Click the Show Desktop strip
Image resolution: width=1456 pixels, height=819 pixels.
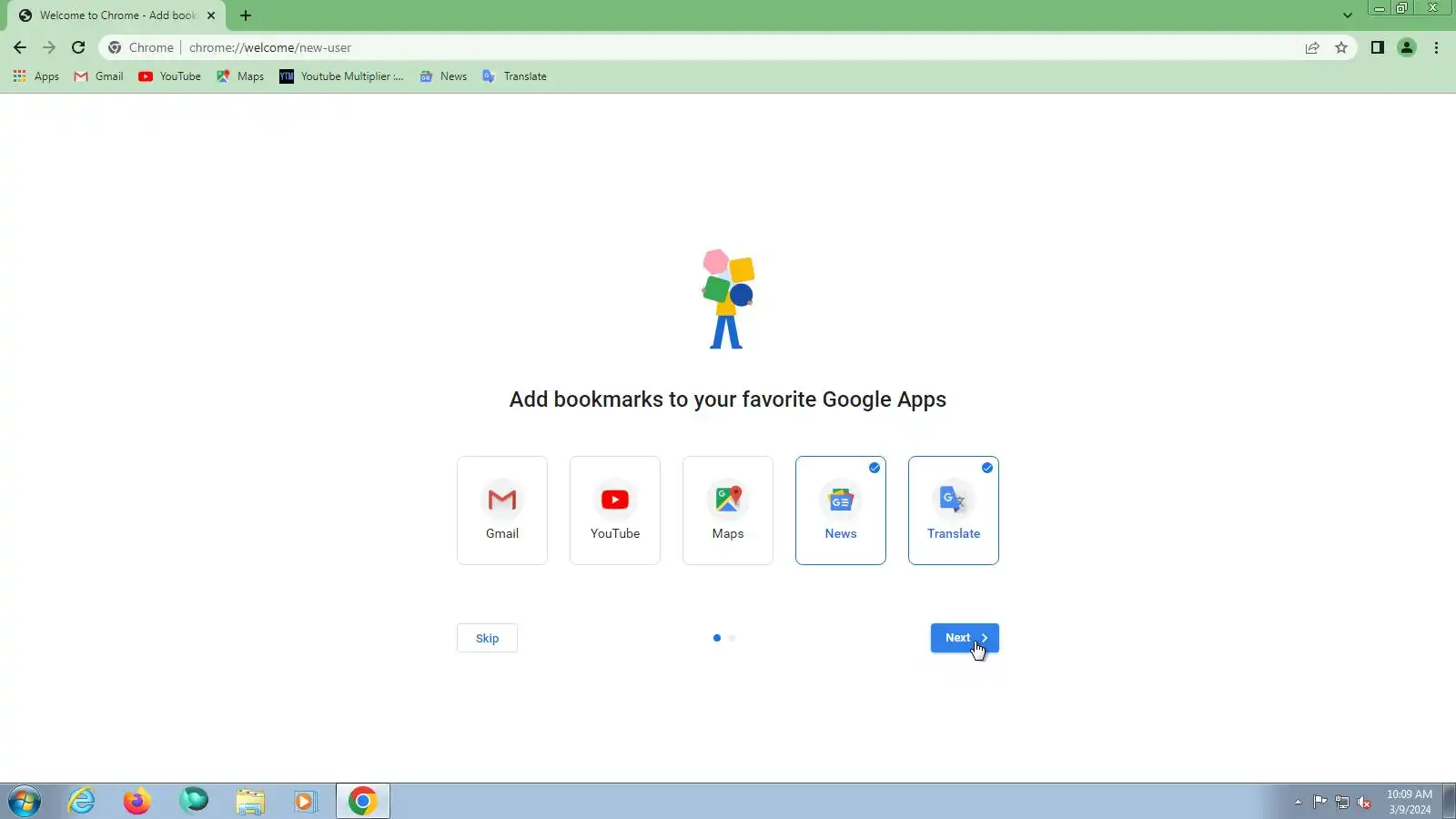click(1450, 802)
